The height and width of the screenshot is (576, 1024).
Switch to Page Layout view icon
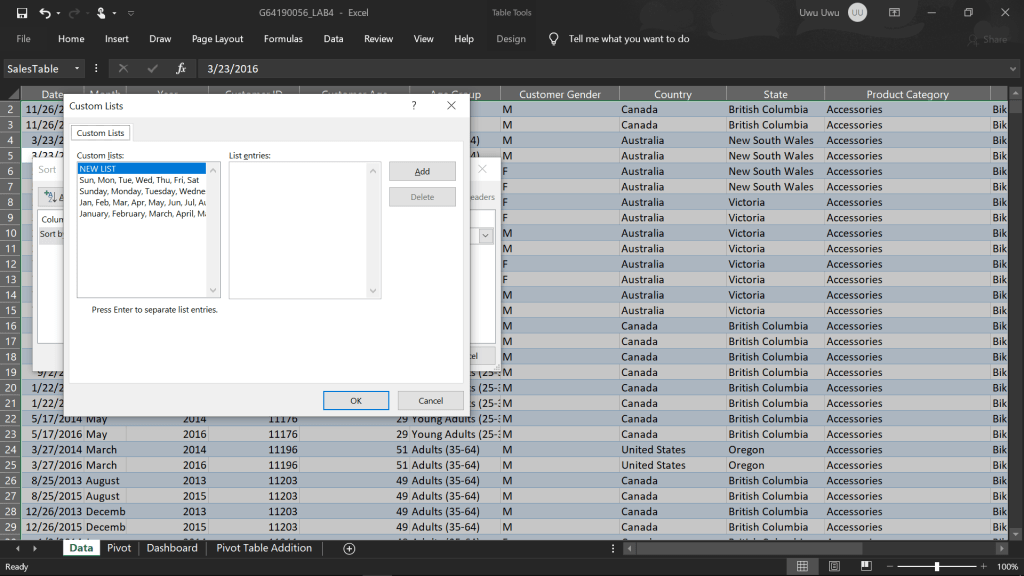coord(836,567)
